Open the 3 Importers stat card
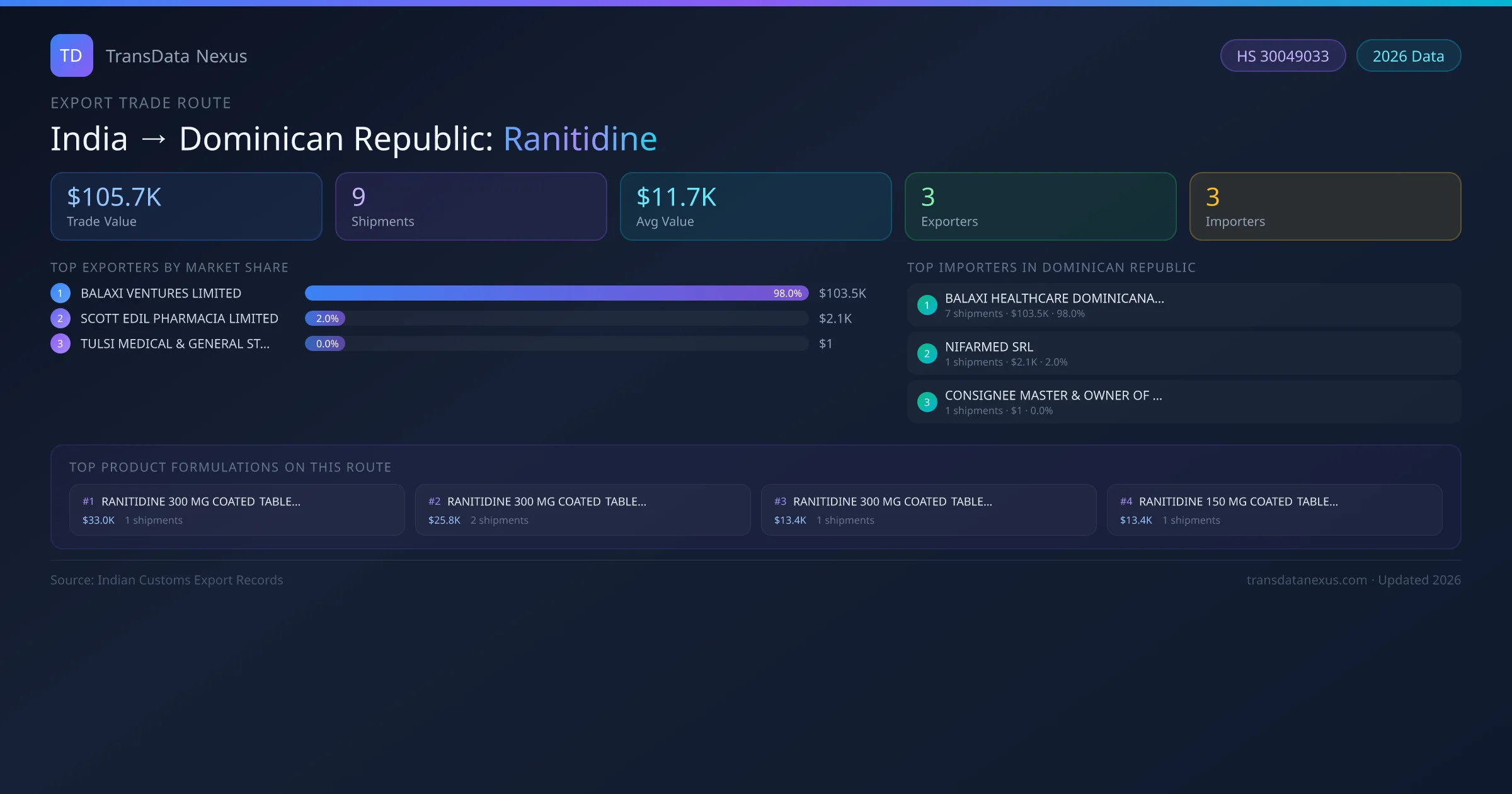This screenshot has width=1512, height=794. [1325, 207]
